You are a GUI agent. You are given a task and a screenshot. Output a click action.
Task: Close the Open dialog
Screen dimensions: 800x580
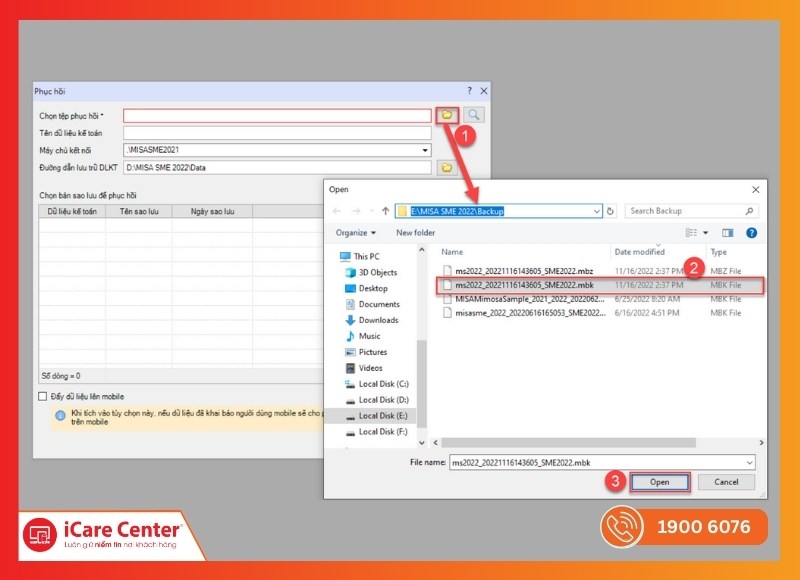pos(756,189)
